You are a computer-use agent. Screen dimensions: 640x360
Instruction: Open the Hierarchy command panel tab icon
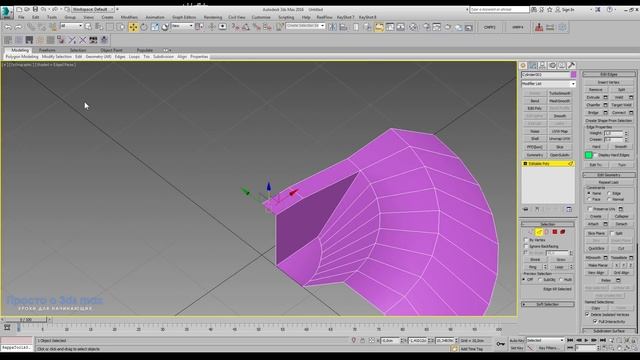[x=542, y=65]
